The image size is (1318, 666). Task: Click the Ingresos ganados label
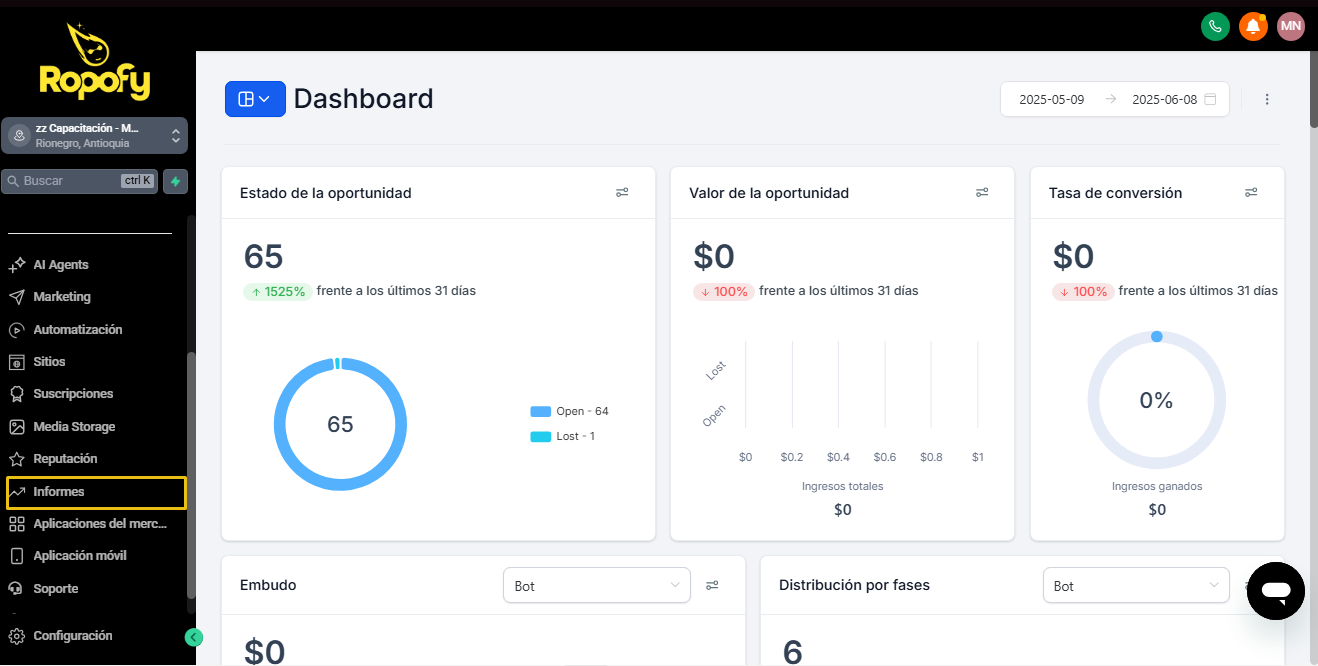1157,487
